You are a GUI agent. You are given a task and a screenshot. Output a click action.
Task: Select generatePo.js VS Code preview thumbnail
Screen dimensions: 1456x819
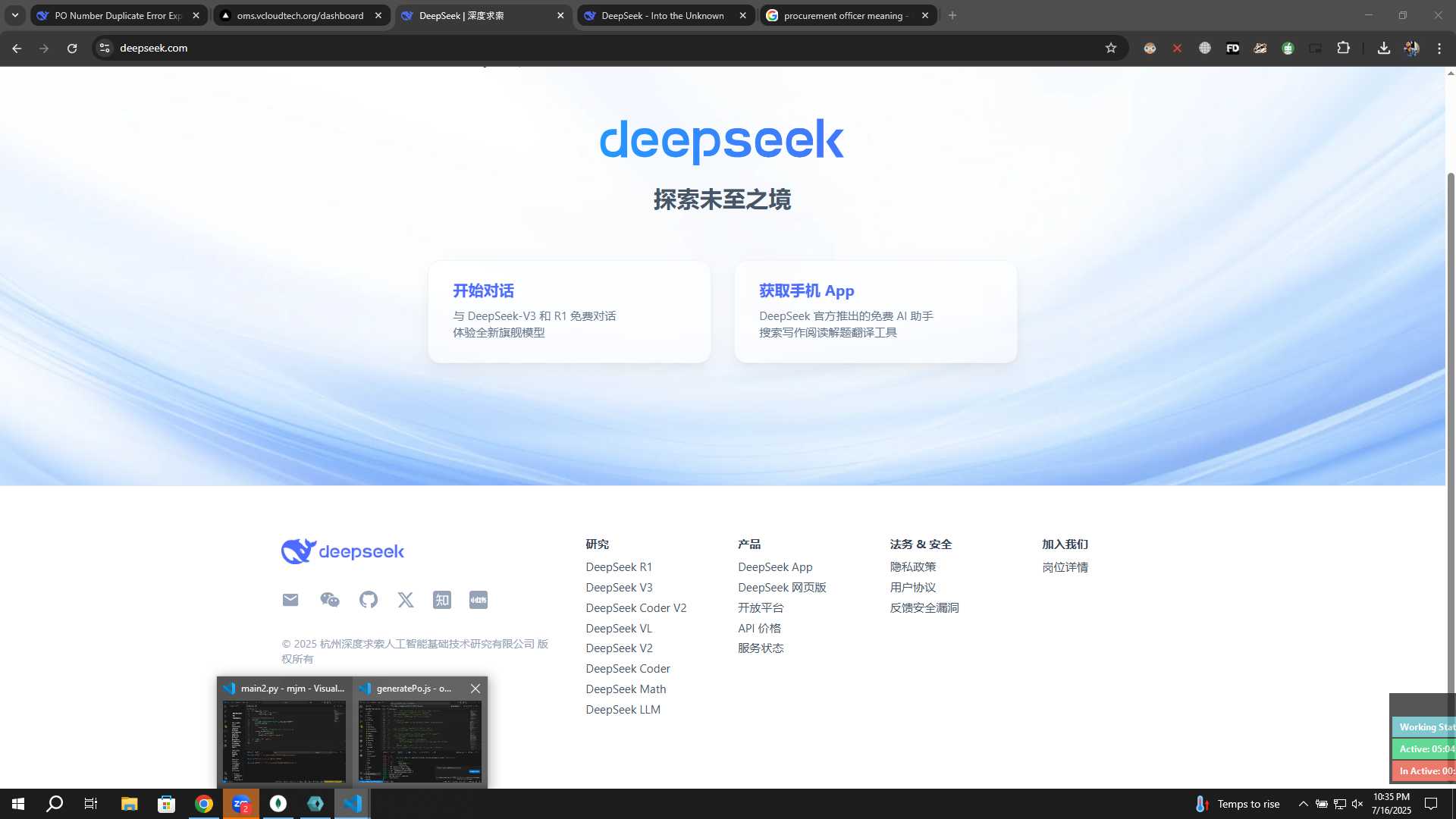[x=420, y=742]
